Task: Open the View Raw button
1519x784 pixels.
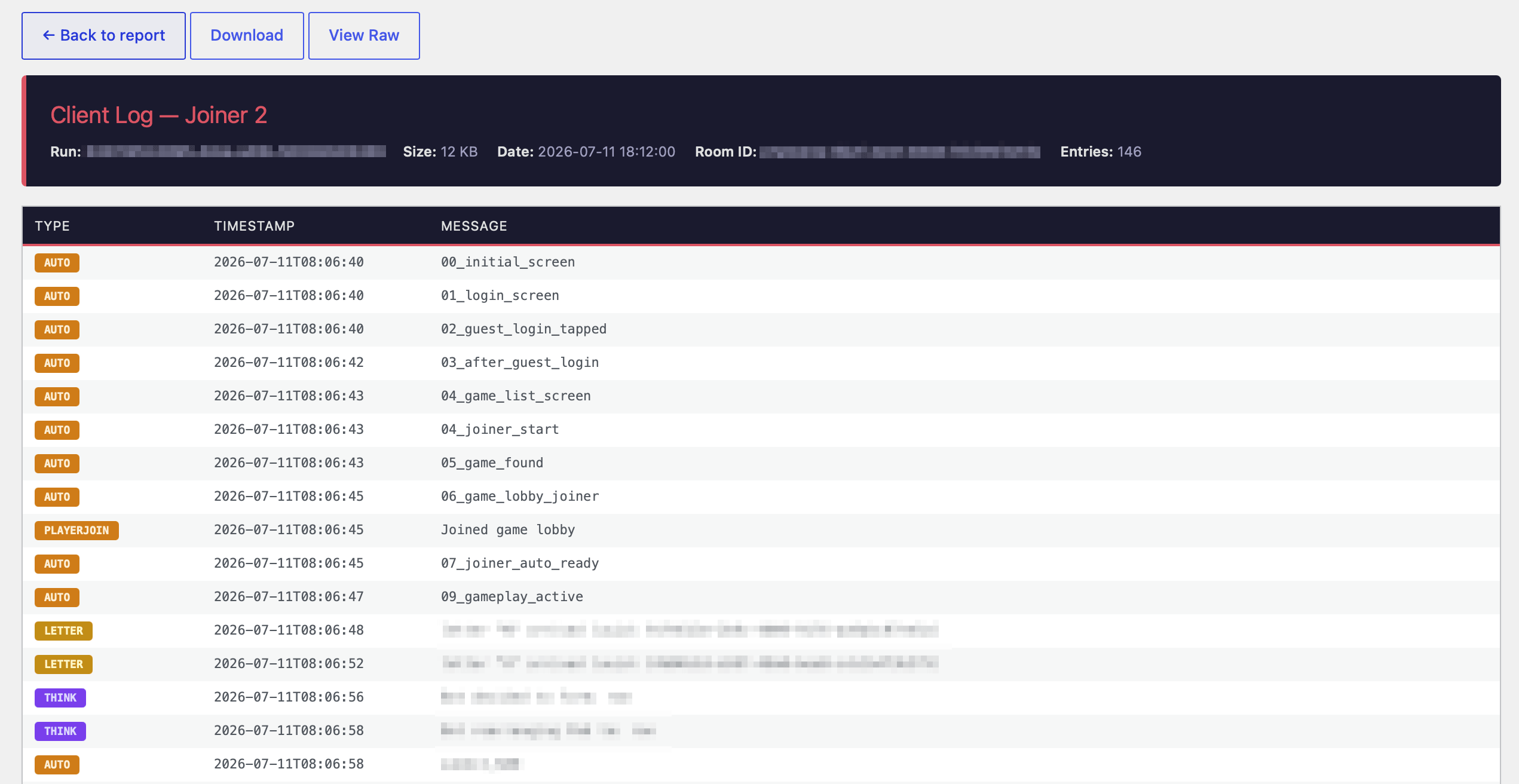Action: pos(364,36)
